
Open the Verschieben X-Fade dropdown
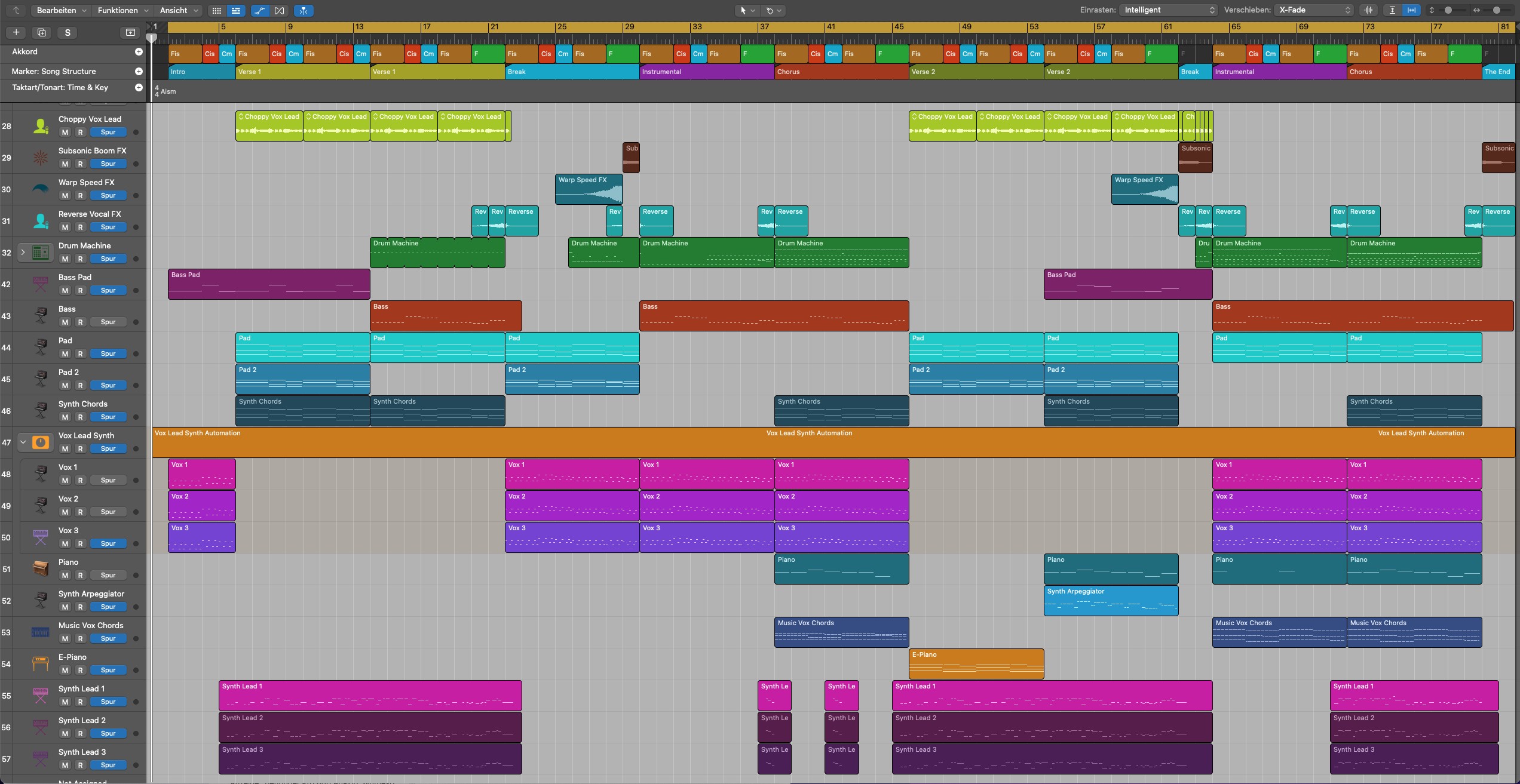(x=1314, y=10)
